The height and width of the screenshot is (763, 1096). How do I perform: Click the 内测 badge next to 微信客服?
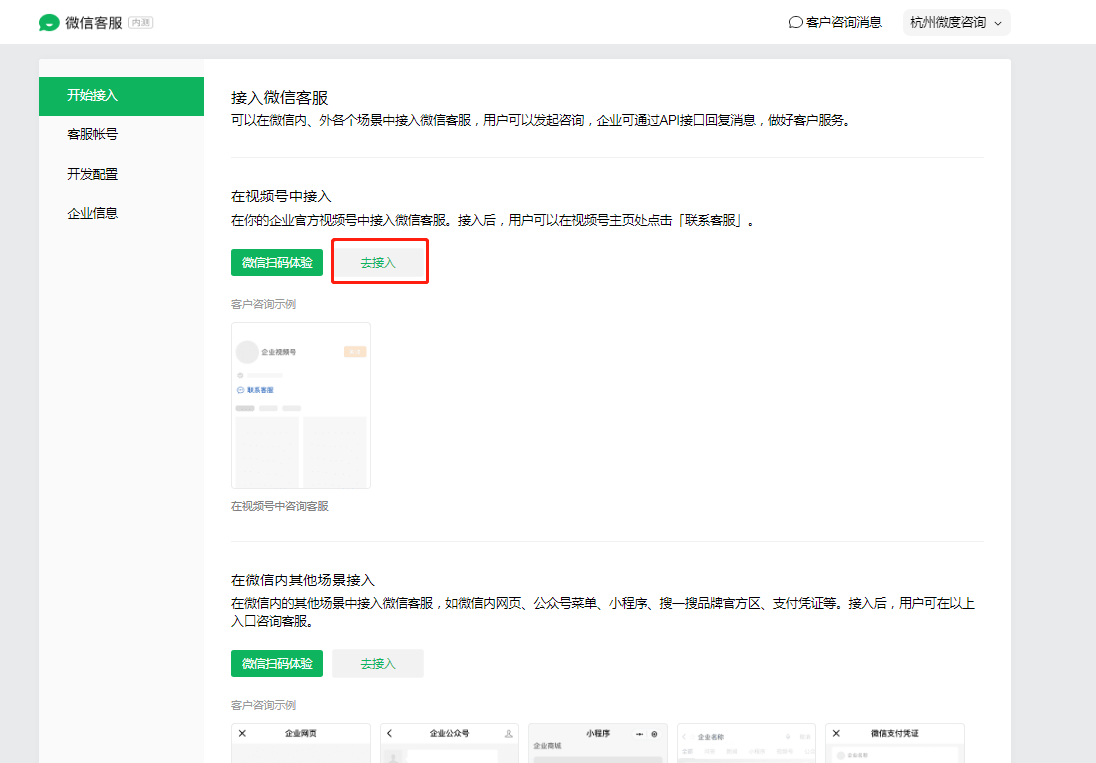point(140,22)
